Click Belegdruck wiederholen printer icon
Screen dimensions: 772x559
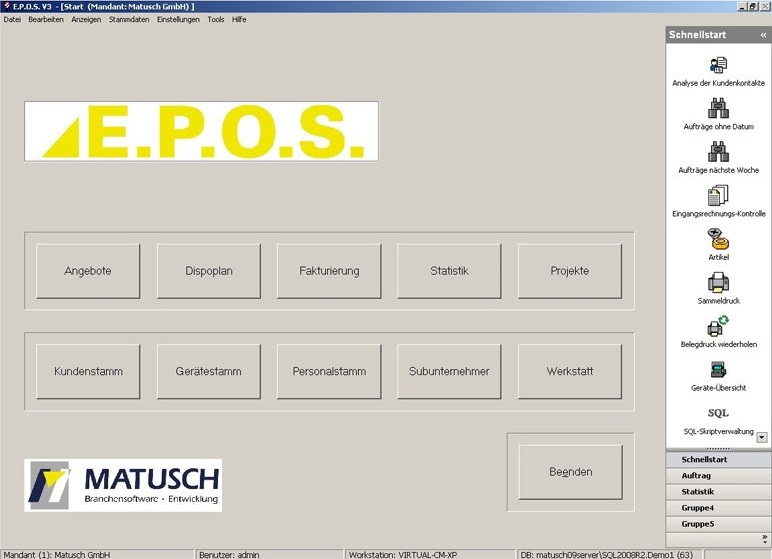(x=718, y=326)
